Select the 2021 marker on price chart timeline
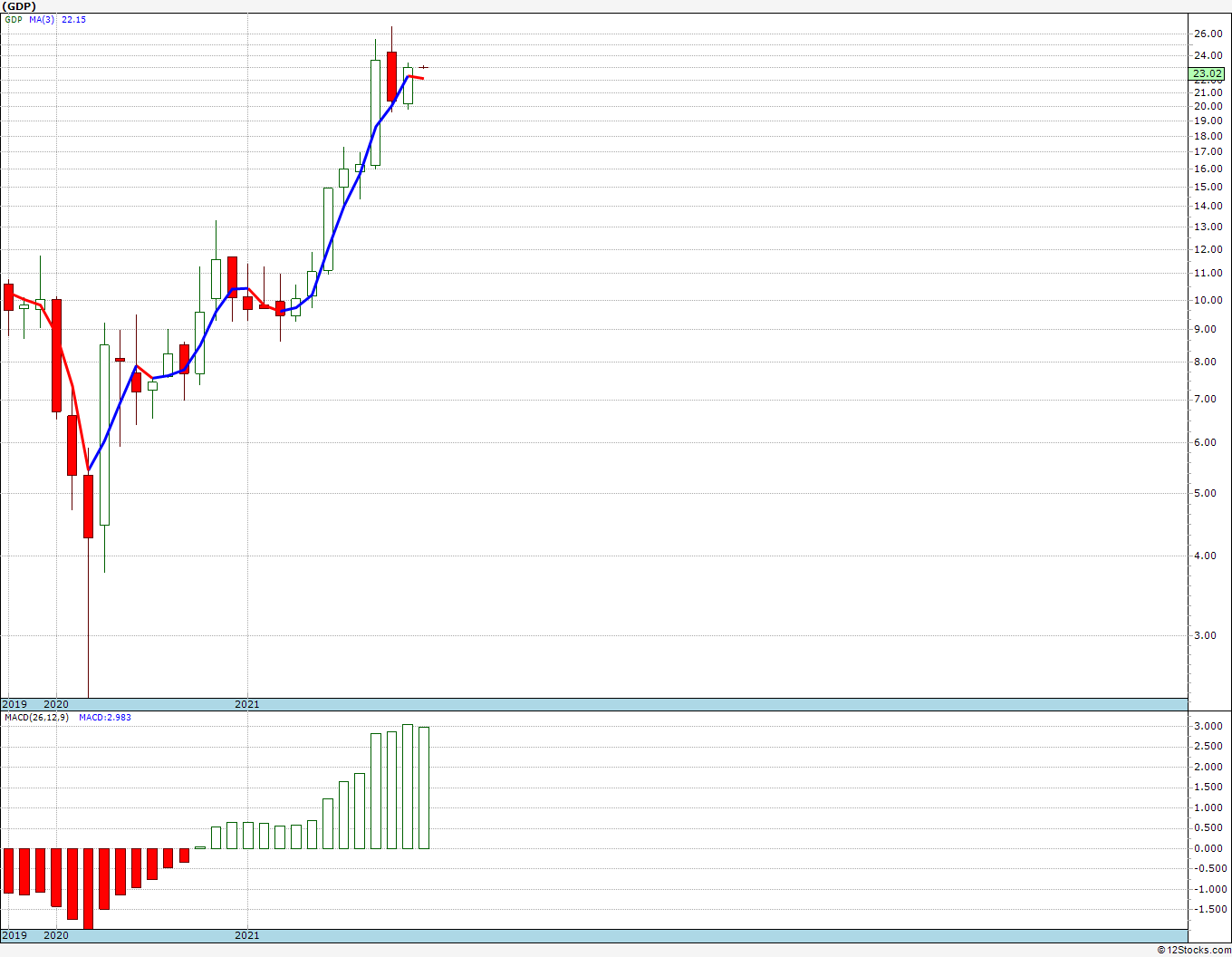Screen dimensions: 1232x957 click(x=247, y=704)
